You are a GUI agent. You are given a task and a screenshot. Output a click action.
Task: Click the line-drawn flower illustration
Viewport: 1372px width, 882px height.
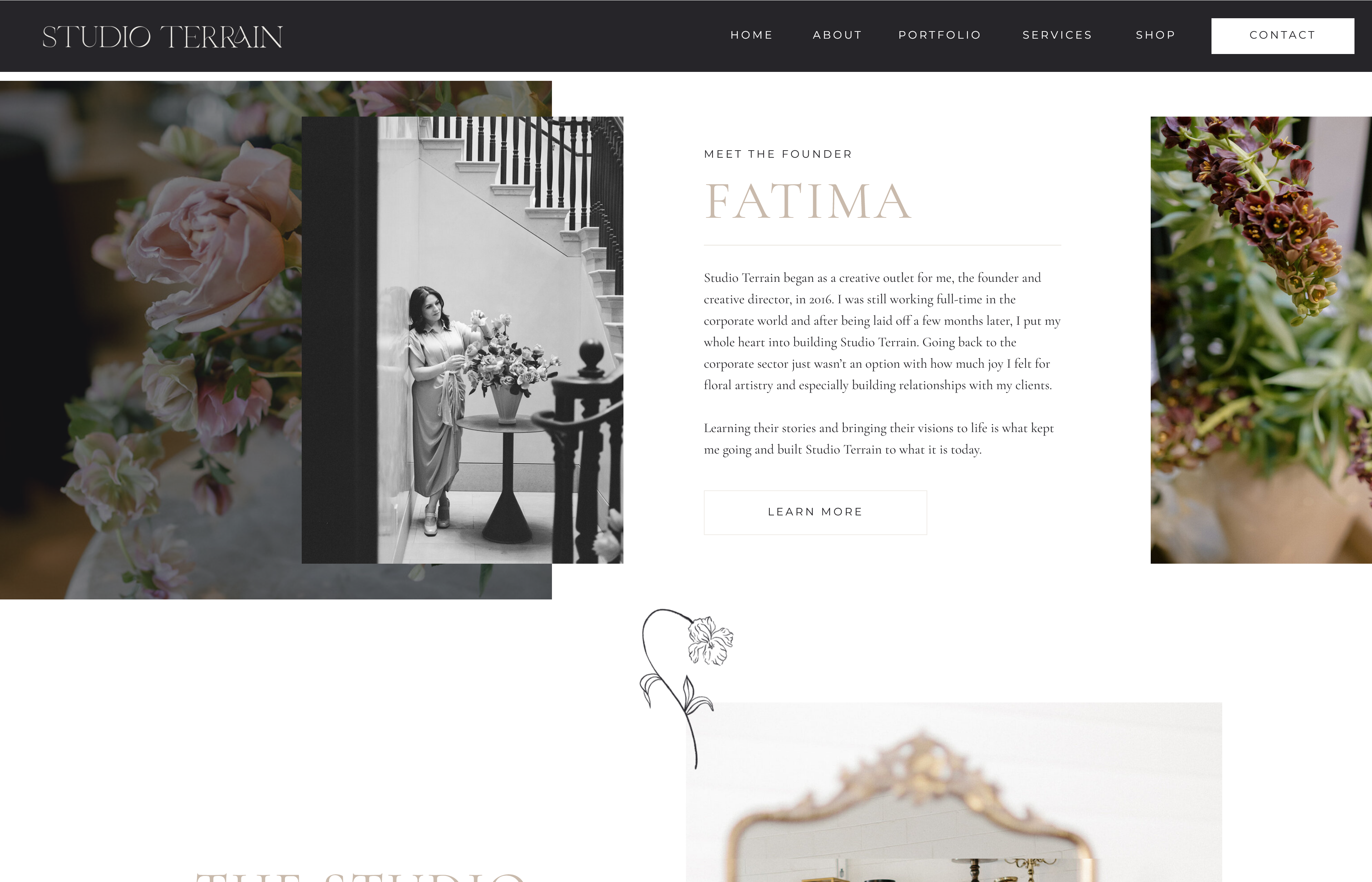pyautogui.click(x=686, y=687)
